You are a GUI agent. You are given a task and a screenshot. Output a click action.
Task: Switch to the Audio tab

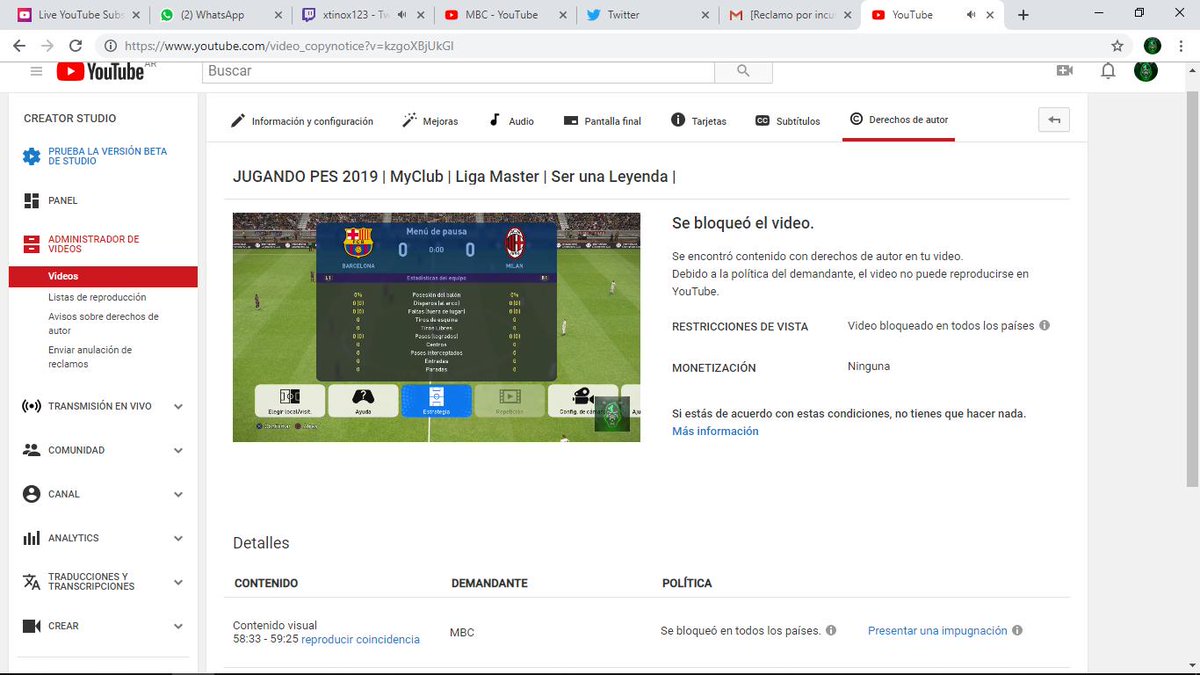pos(511,121)
